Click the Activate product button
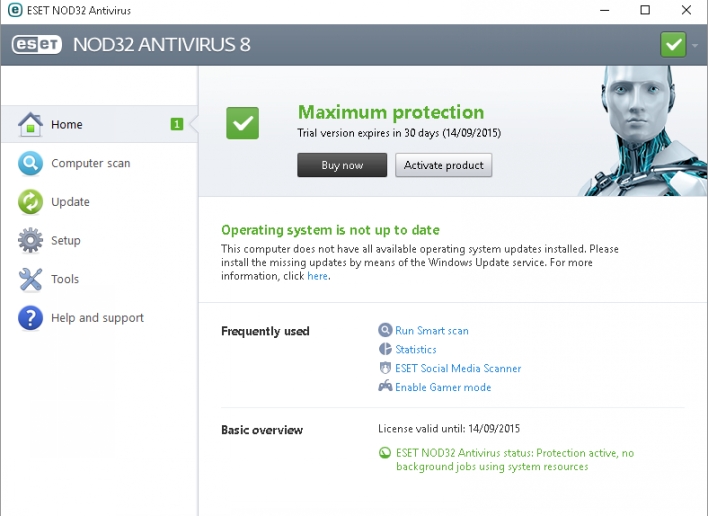This screenshot has width=708, height=516. 443,165
